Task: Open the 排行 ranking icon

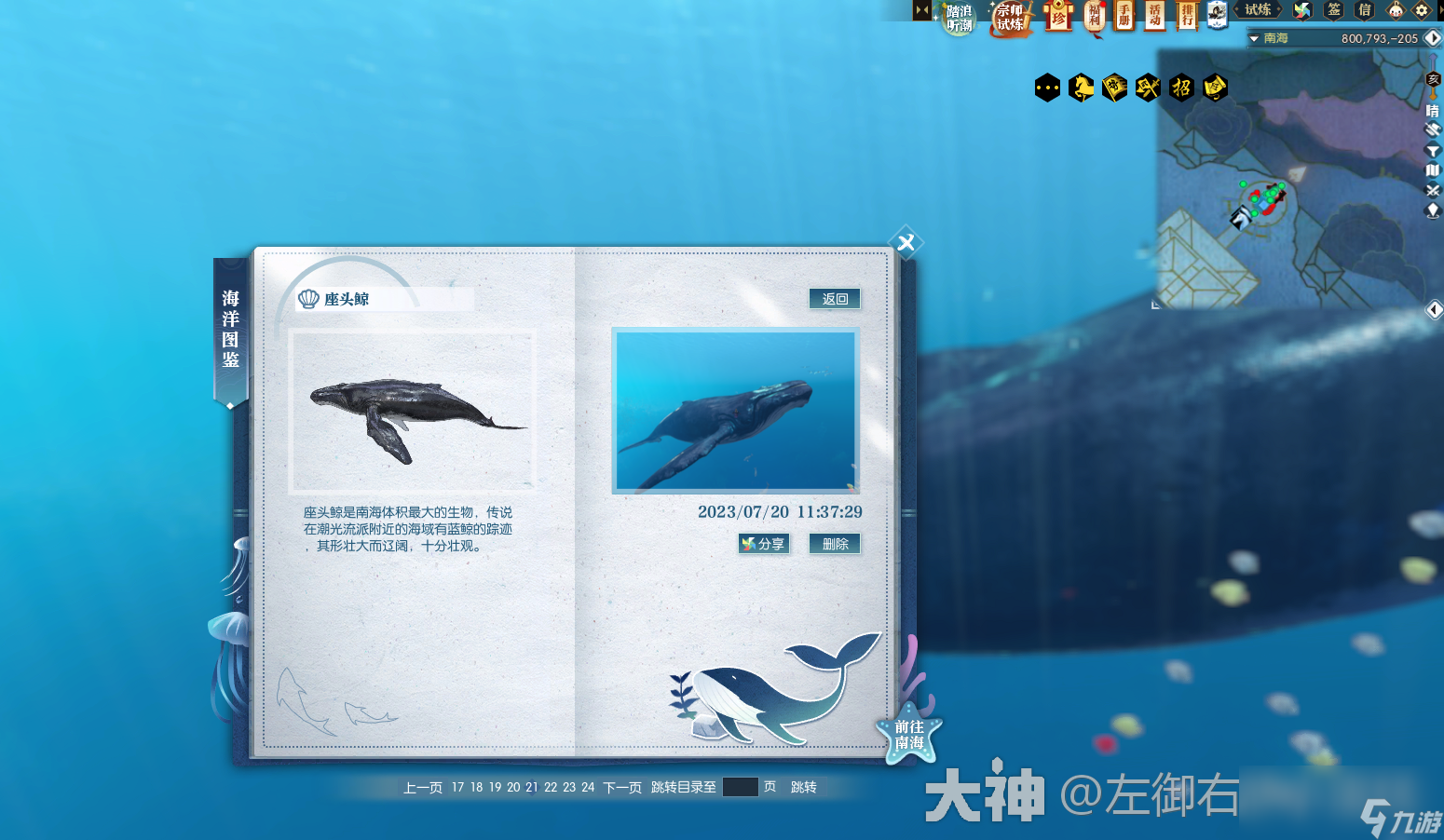Action: pyautogui.click(x=1187, y=15)
